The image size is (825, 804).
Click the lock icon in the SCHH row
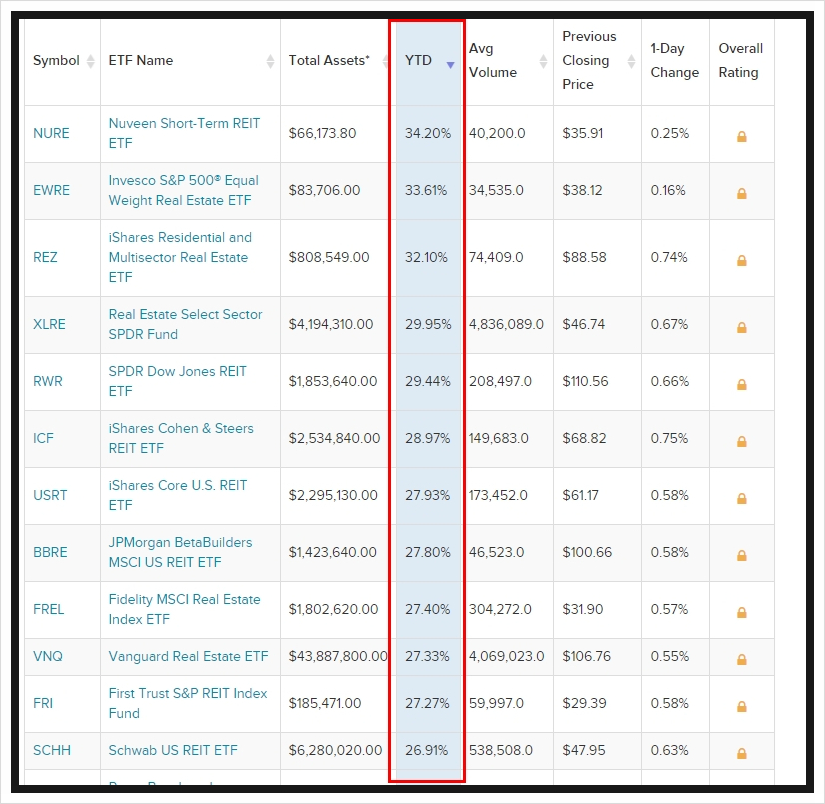coord(741,753)
